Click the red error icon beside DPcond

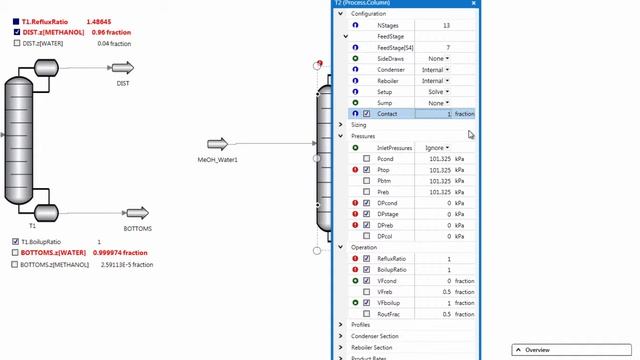click(x=355, y=203)
